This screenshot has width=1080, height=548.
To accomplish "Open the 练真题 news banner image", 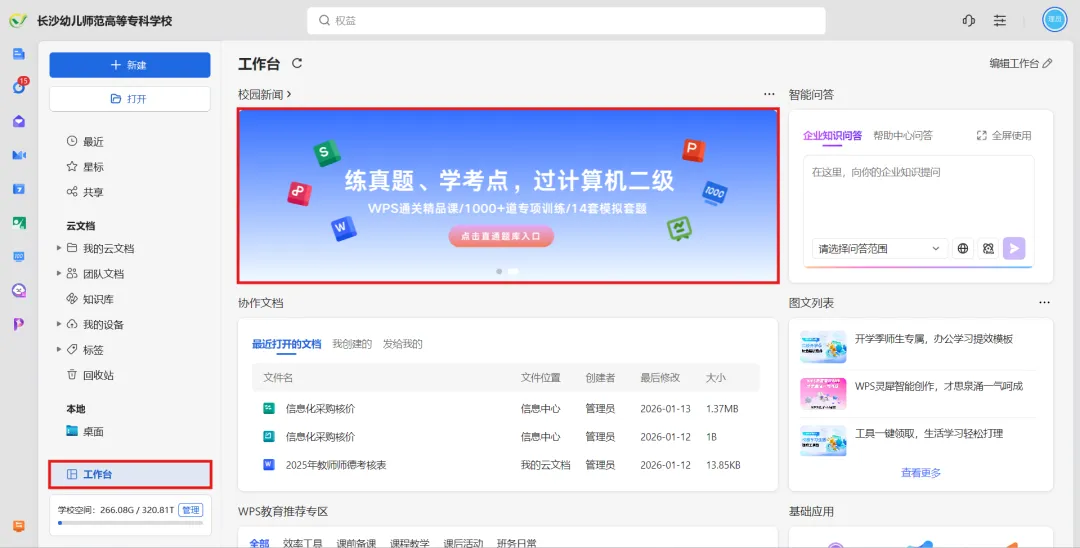I will (x=508, y=196).
